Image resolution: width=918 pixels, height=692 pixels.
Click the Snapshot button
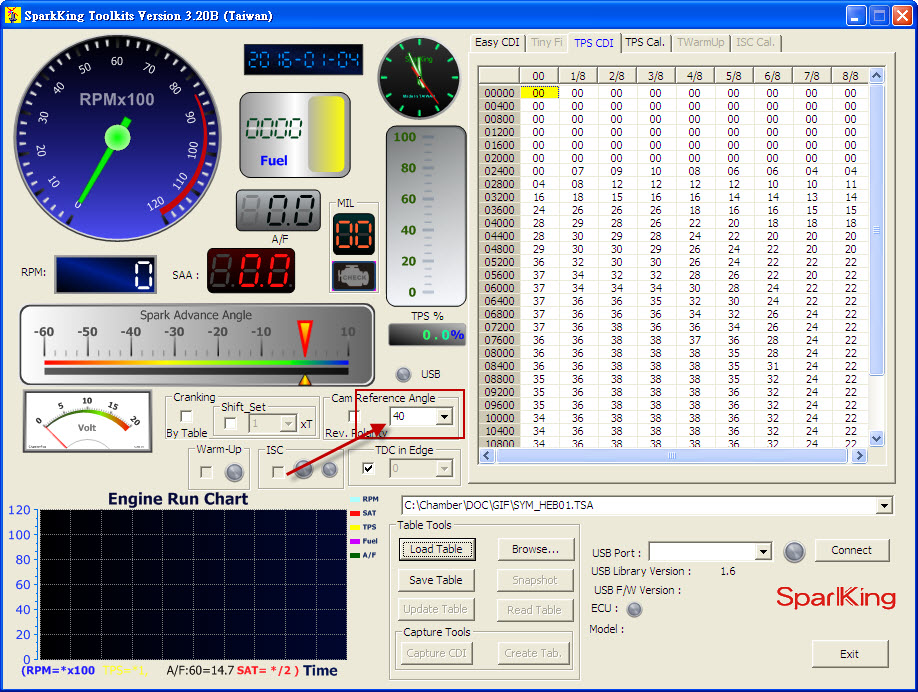coord(535,580)
